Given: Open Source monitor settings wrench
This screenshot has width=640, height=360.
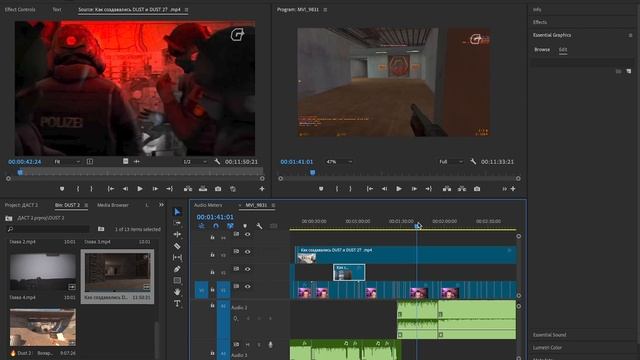Looking at the screenshot, I should 217,162.
